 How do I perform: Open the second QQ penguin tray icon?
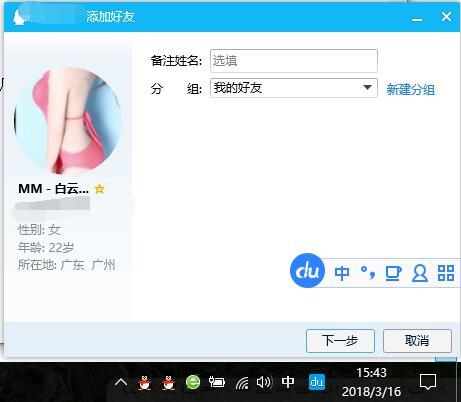[168, 382]
